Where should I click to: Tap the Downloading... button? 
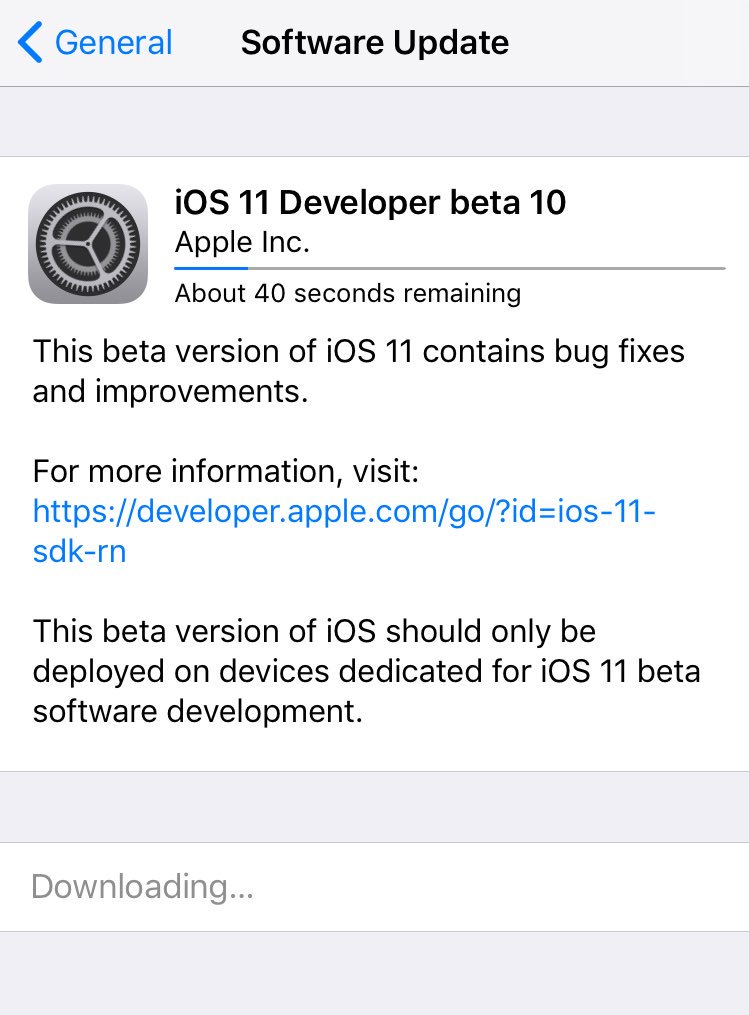pos(142,887)
